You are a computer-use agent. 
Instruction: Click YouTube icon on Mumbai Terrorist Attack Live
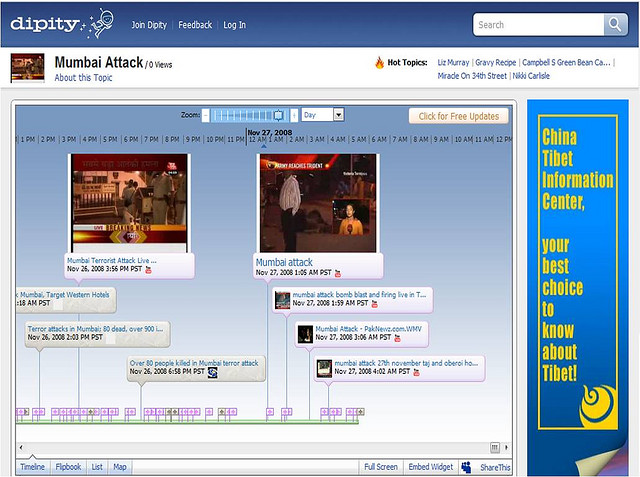149,269
